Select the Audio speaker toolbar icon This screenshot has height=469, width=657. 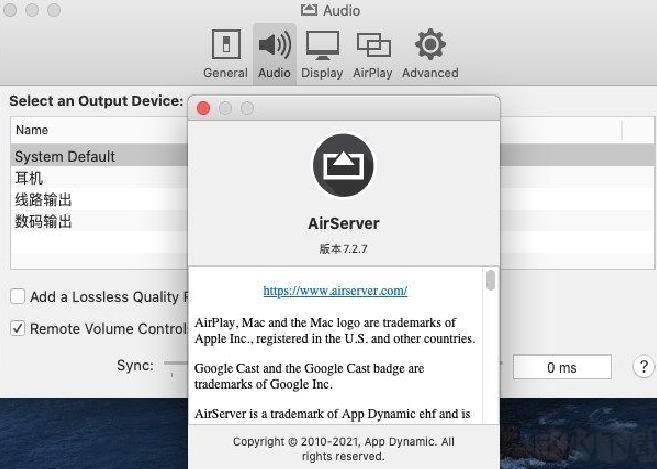coord(274,54)
